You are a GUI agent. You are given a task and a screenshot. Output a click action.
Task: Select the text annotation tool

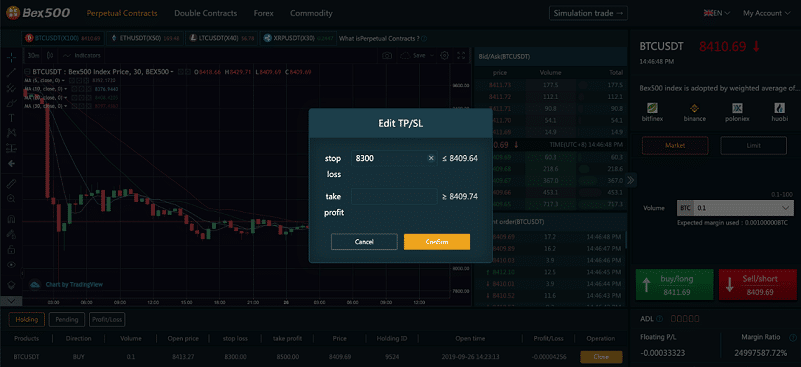pyautogui.click(x=12, y=118)
